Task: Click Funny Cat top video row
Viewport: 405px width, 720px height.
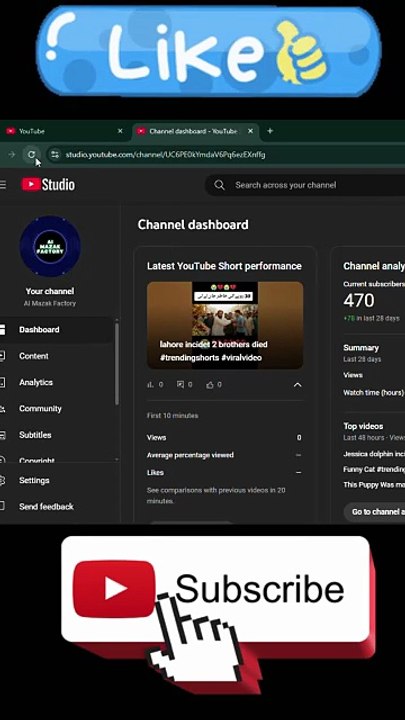Action: click(374, 469)
